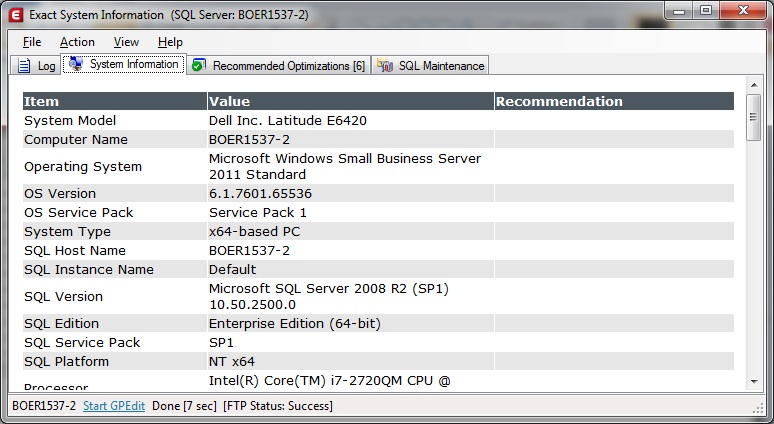Click BOER1537-2 in the status bar

point(44,406)
